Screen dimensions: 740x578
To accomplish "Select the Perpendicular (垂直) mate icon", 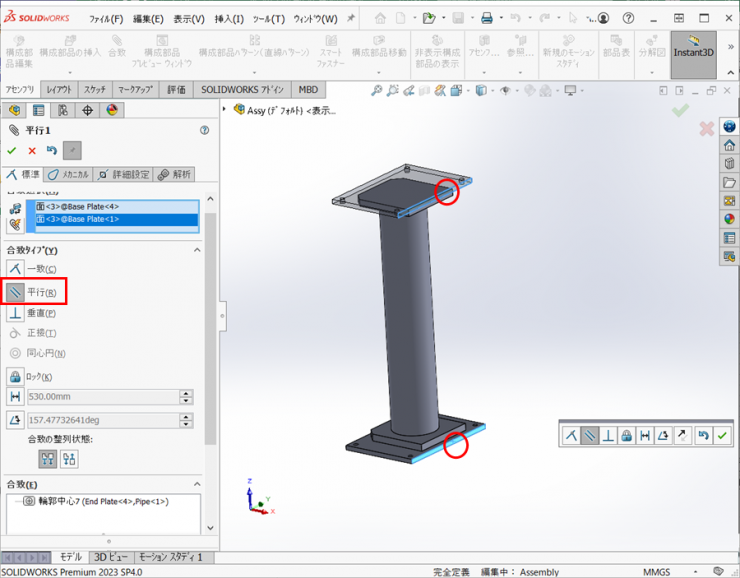I will pos(15,313).
